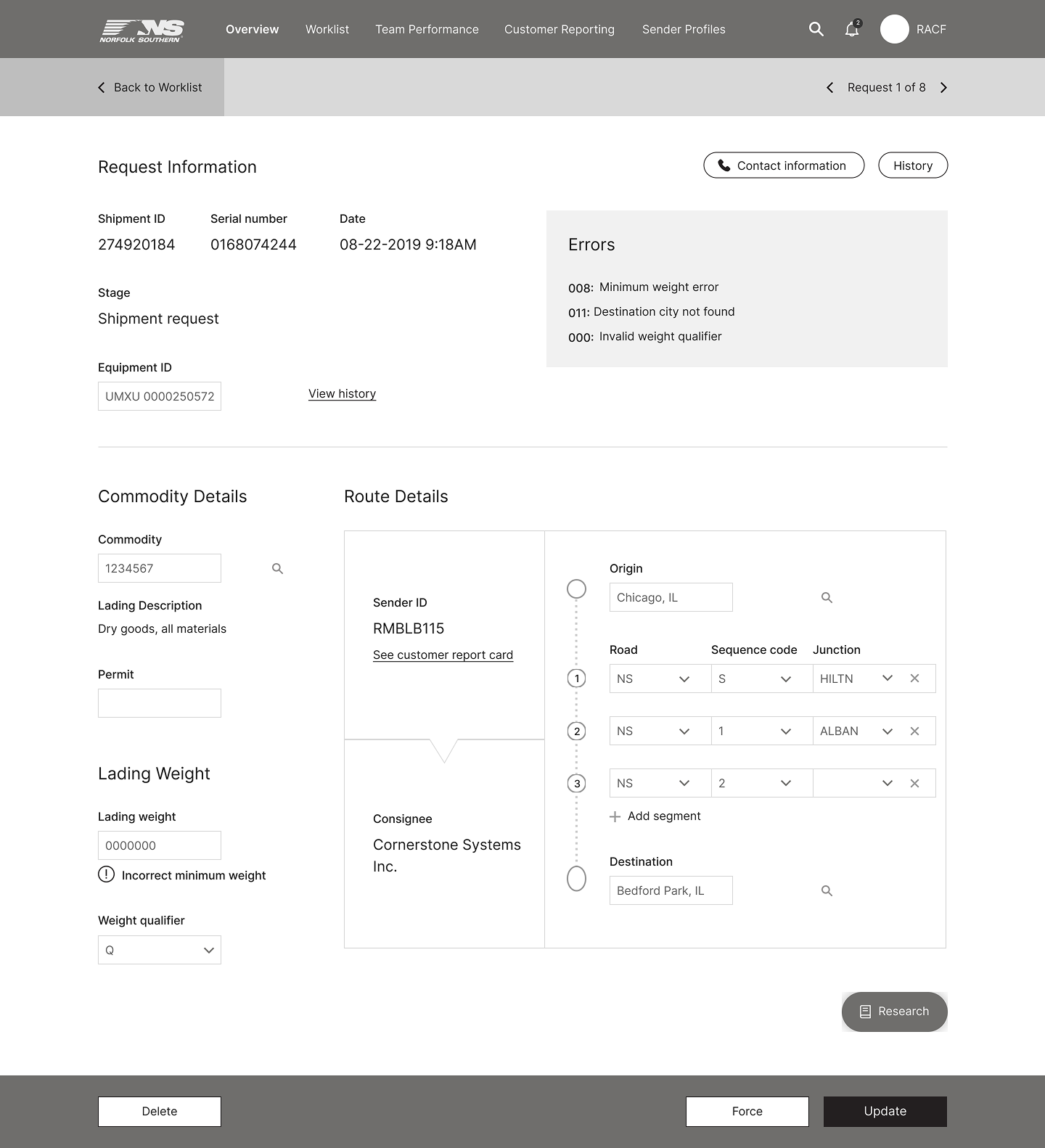Click the Sender ID value RMBLB115
Screen dimensions: 1045x1148
[x=409, y=628]
